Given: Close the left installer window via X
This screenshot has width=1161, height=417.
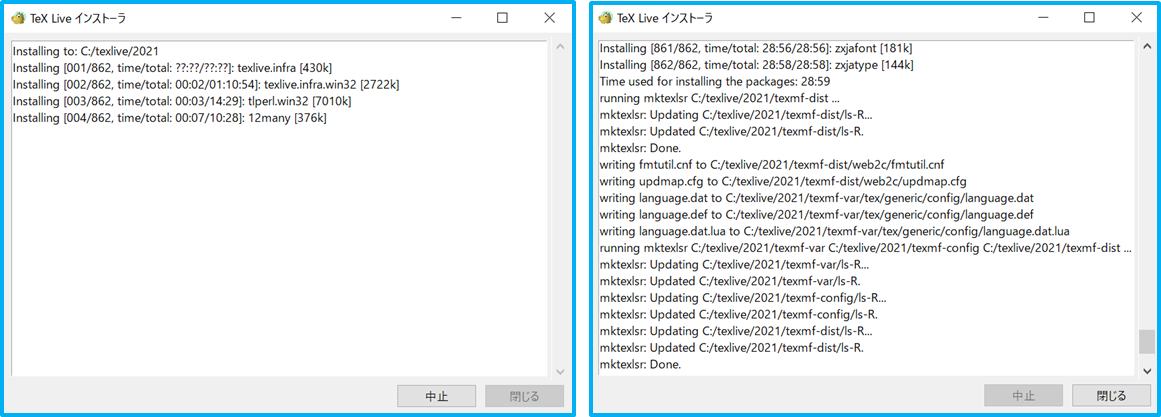Looking at the screenshot, I should point(549,18).
